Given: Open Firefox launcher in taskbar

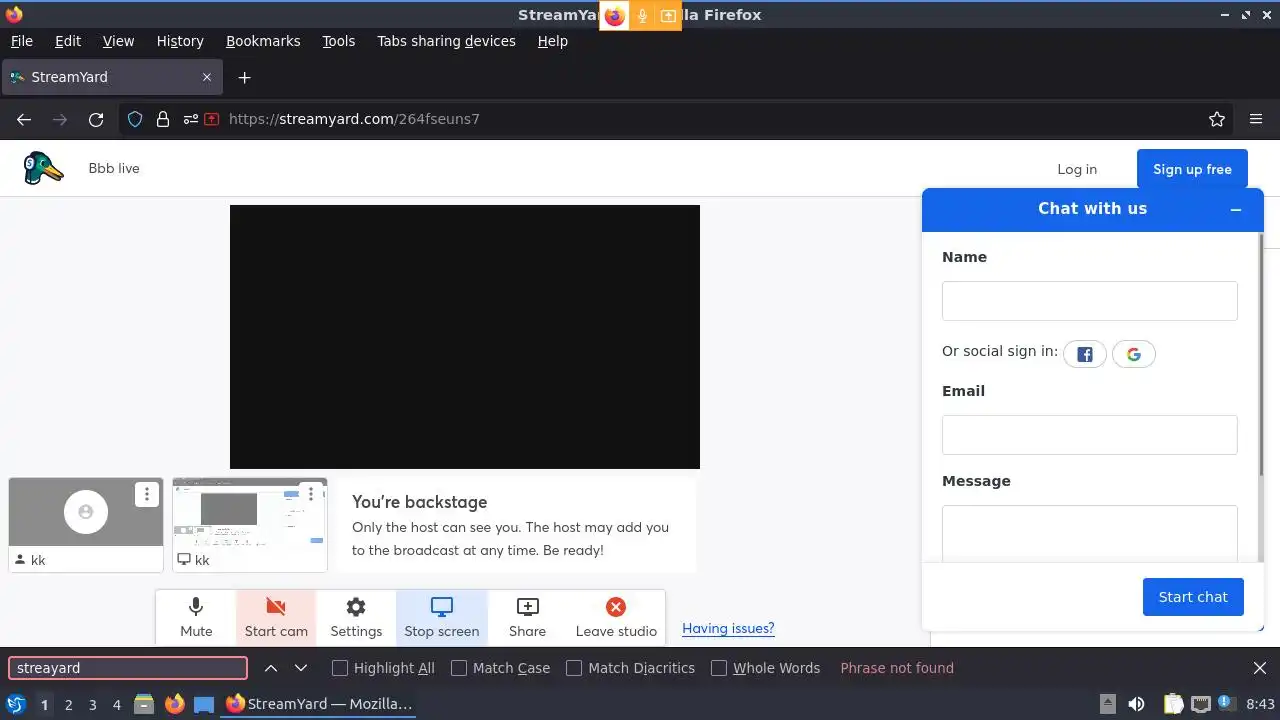Looking at the screenshot, I should click(174, 704).
